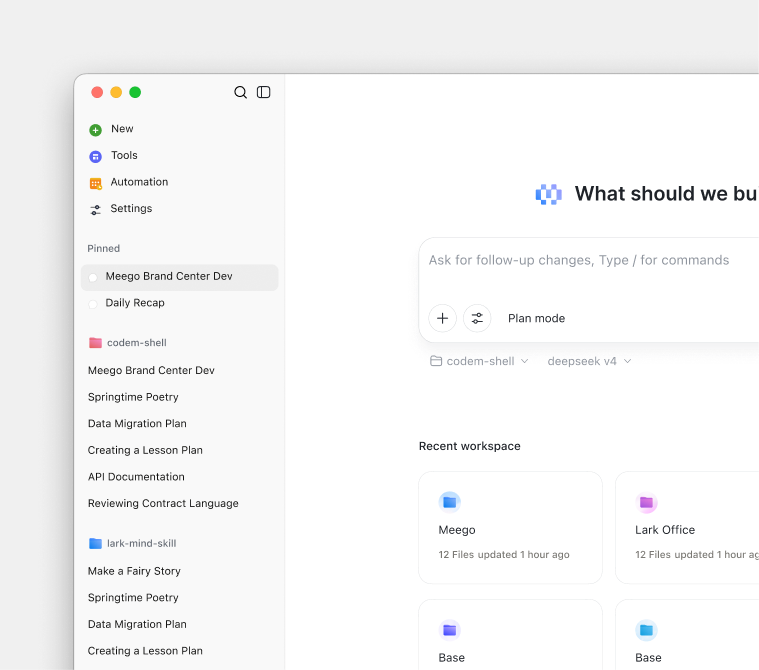Open prompt options sliders icon
The image size is (759, 670).
[477, 318]
